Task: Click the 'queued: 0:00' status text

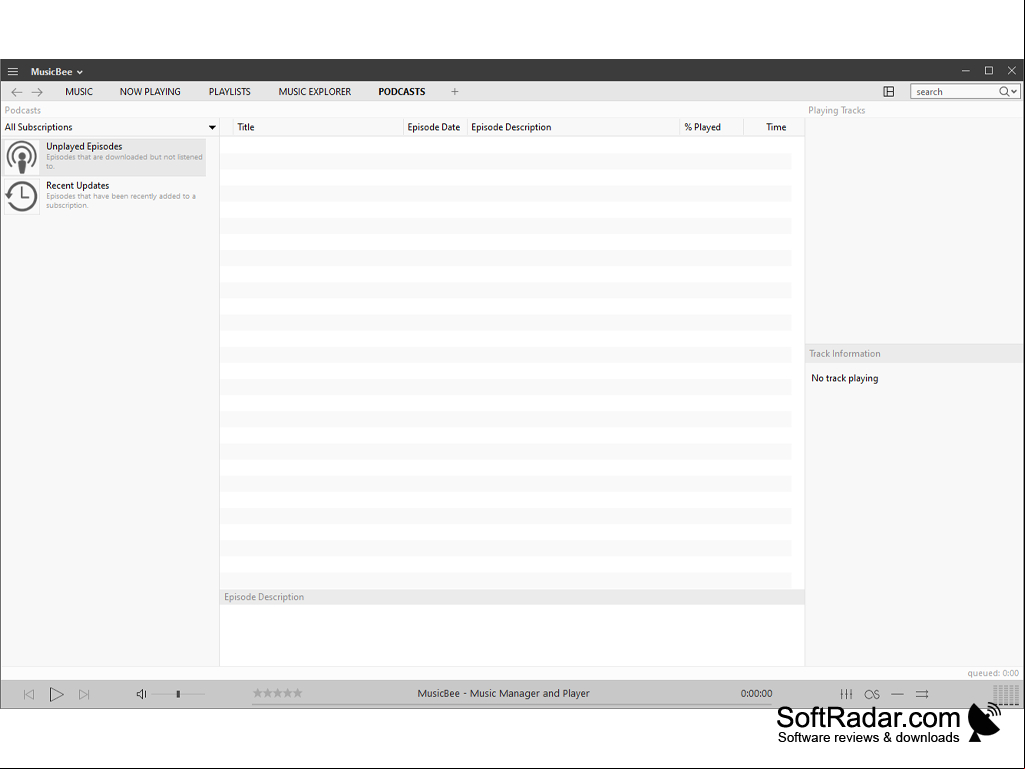Action: pos(993,673)
